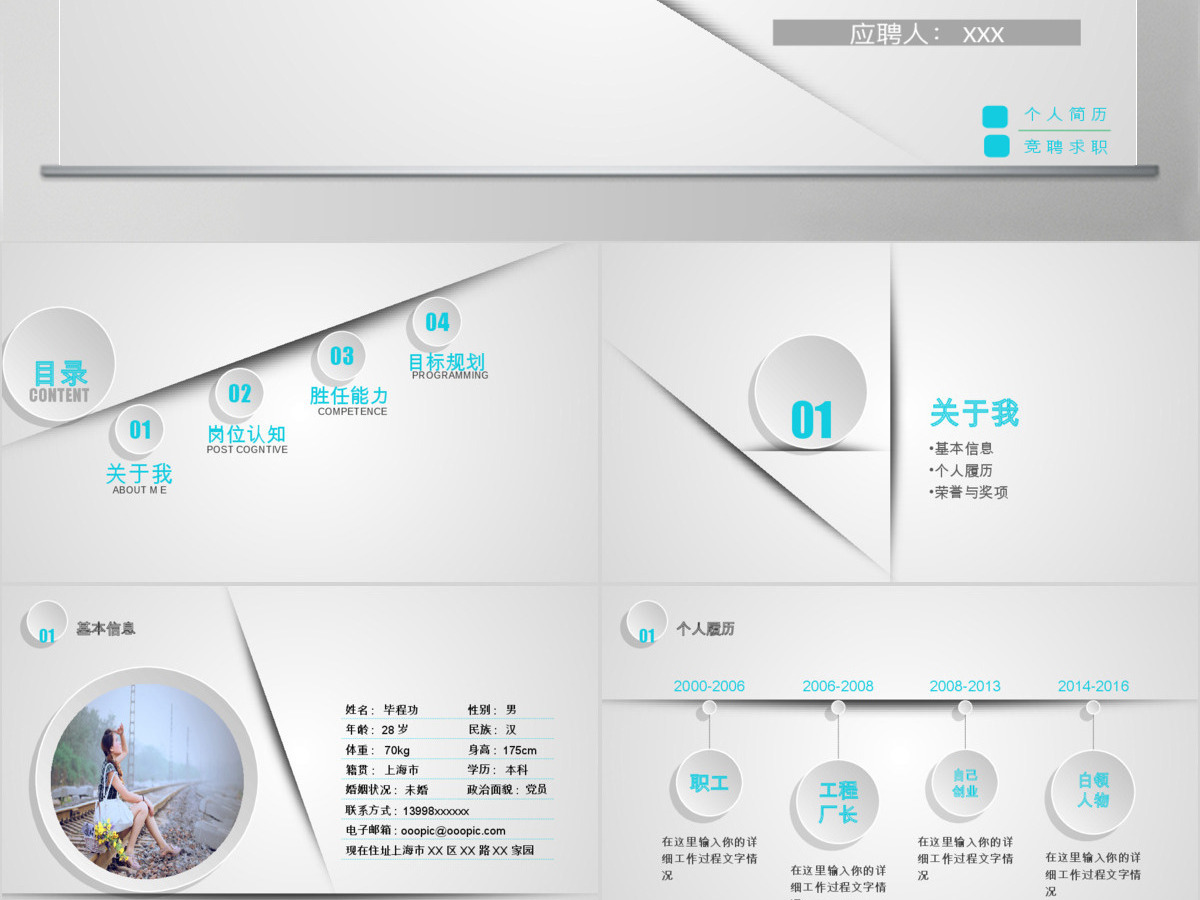1200x900 pixels.
Task: Select the 目标规划 heading
Action: (447, 361)
